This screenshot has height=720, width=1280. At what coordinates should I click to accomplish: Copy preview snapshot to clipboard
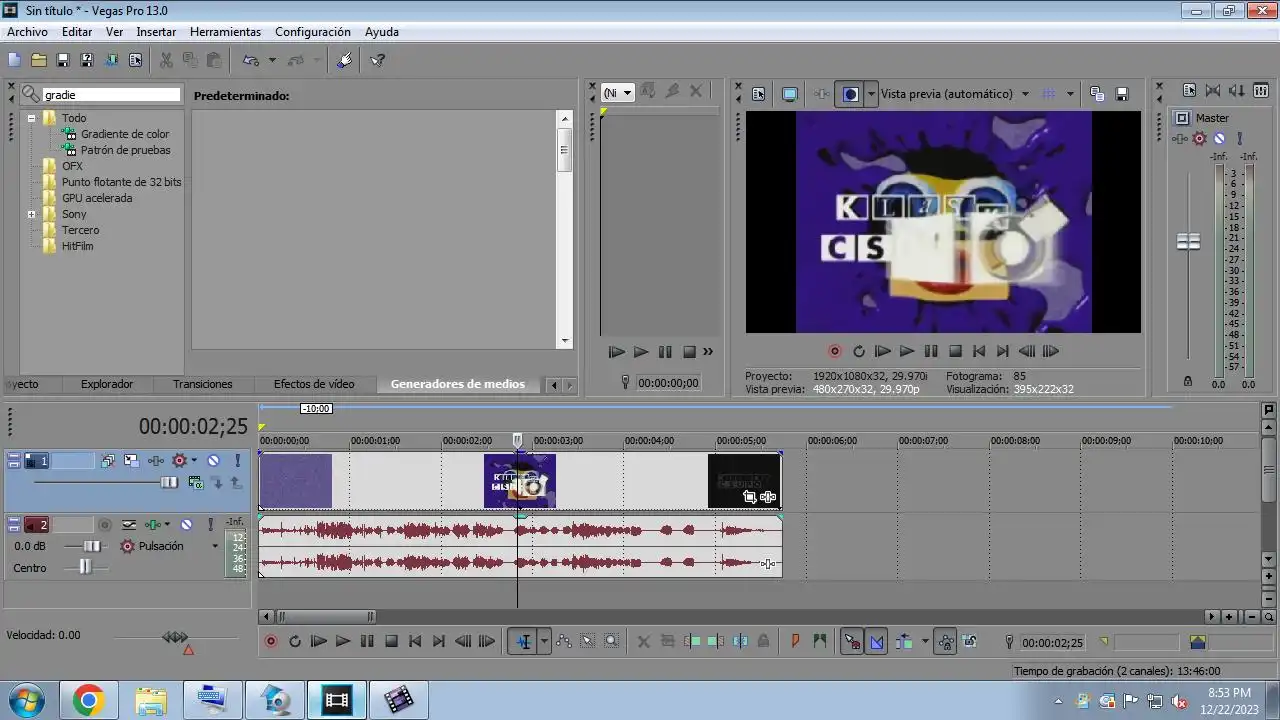[x=1097, y=94]
